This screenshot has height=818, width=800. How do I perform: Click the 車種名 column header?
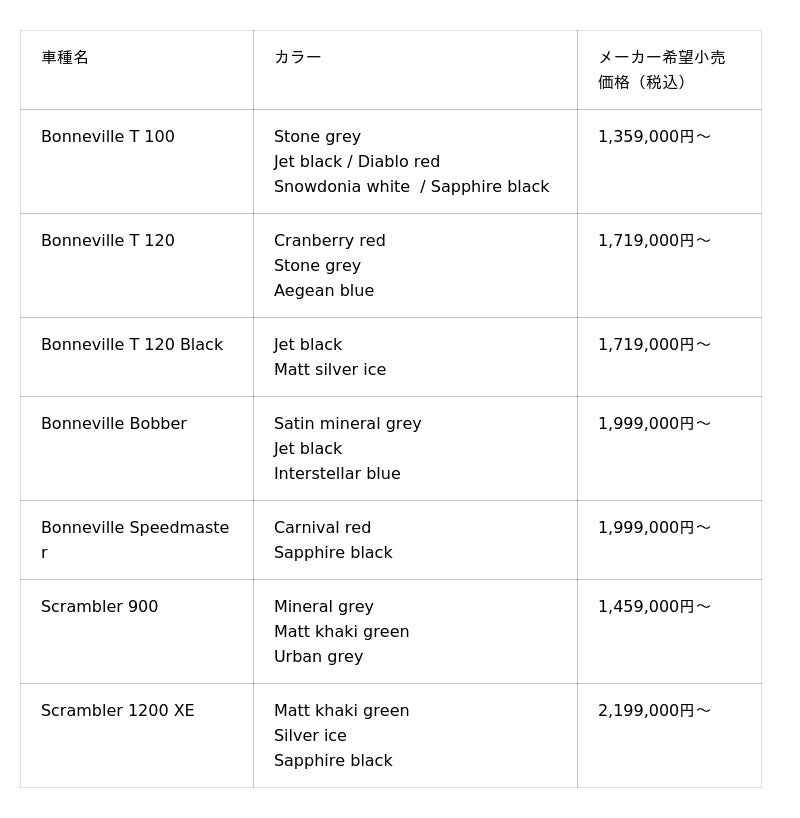[65, 58]
